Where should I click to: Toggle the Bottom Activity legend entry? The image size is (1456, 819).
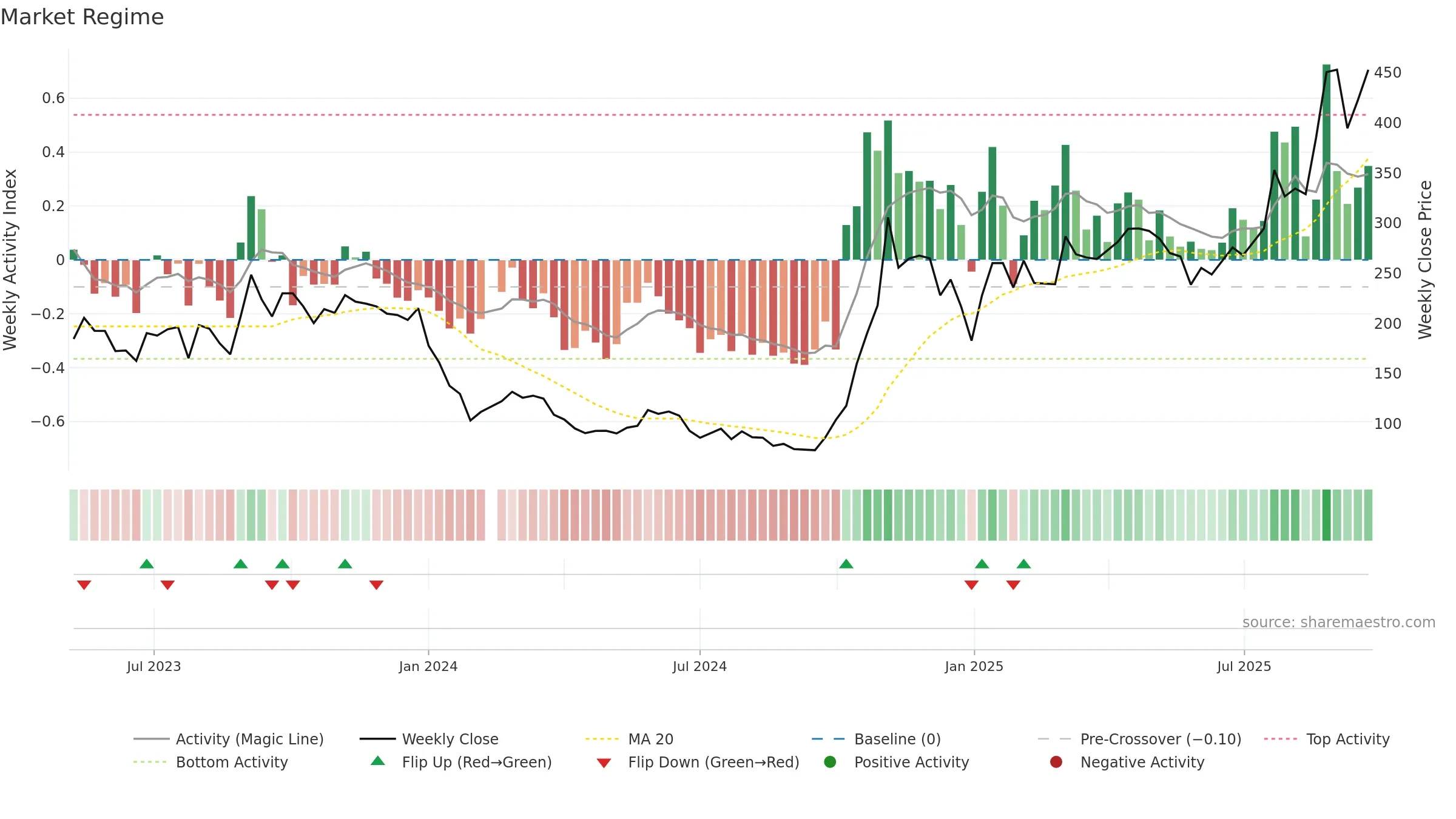[211, 762]
